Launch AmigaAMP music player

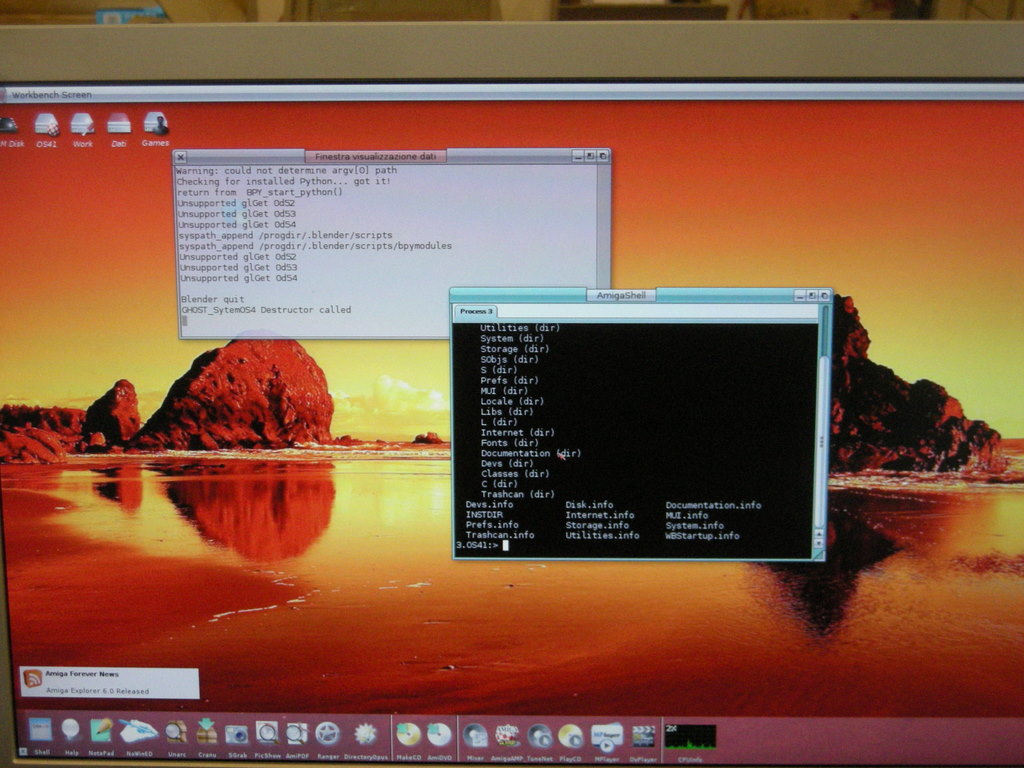point(508,735)
